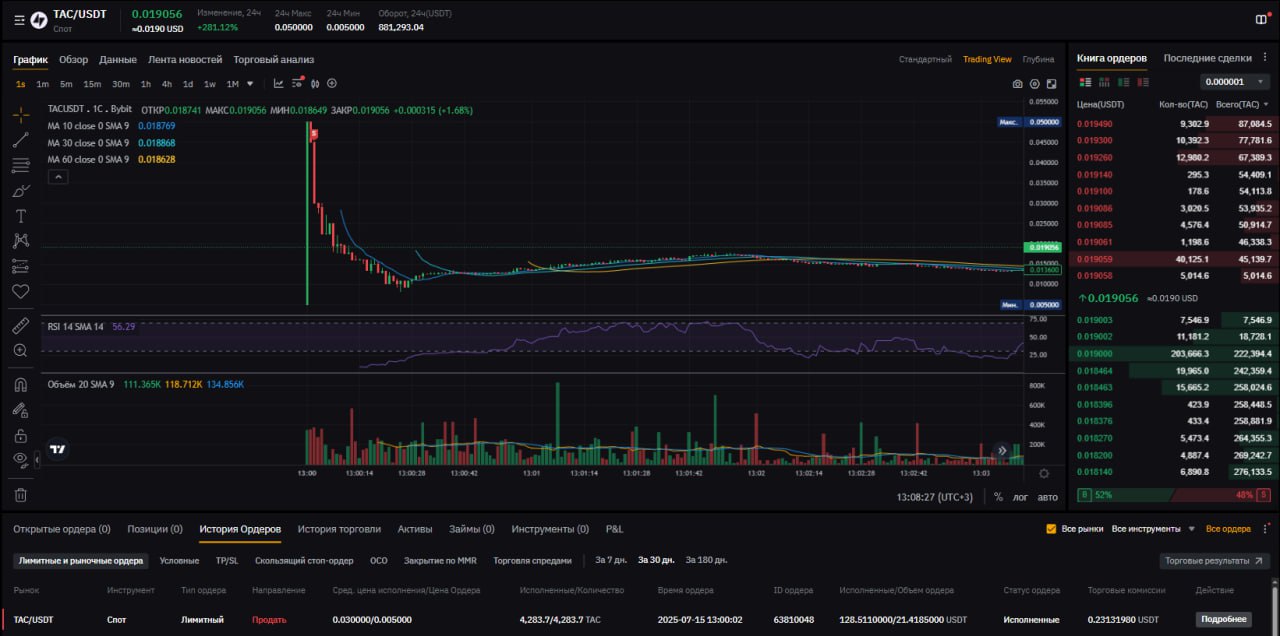Toggle auto scale on chart
Viewport: 1280px width, 636px height.
[x=1047, y=496]
